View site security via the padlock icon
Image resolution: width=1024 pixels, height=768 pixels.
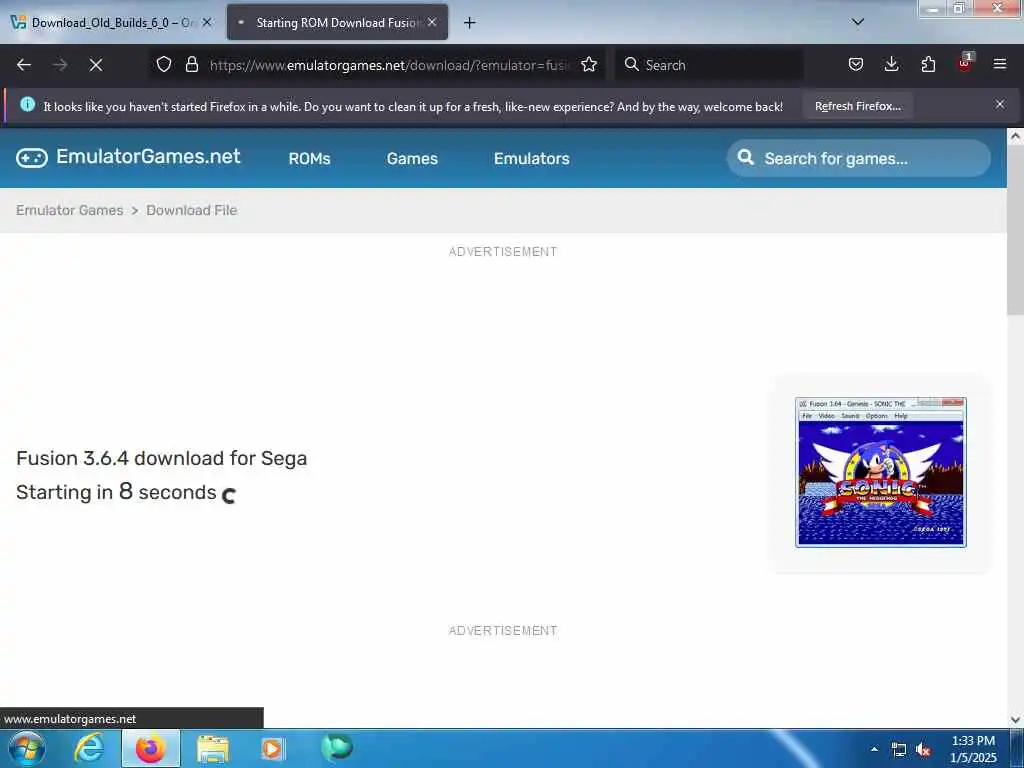pyautogui.click(x=191, y=65)
